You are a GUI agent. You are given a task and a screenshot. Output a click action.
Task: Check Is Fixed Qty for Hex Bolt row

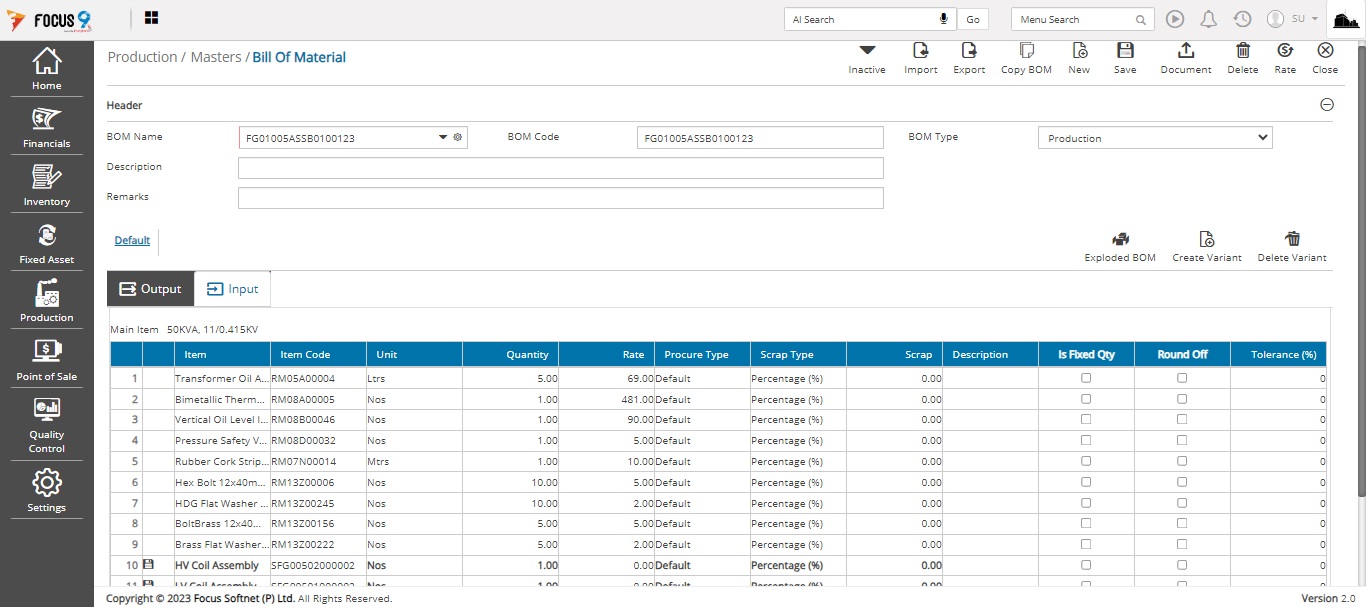pyautogui.click(x=1086, y=482)
